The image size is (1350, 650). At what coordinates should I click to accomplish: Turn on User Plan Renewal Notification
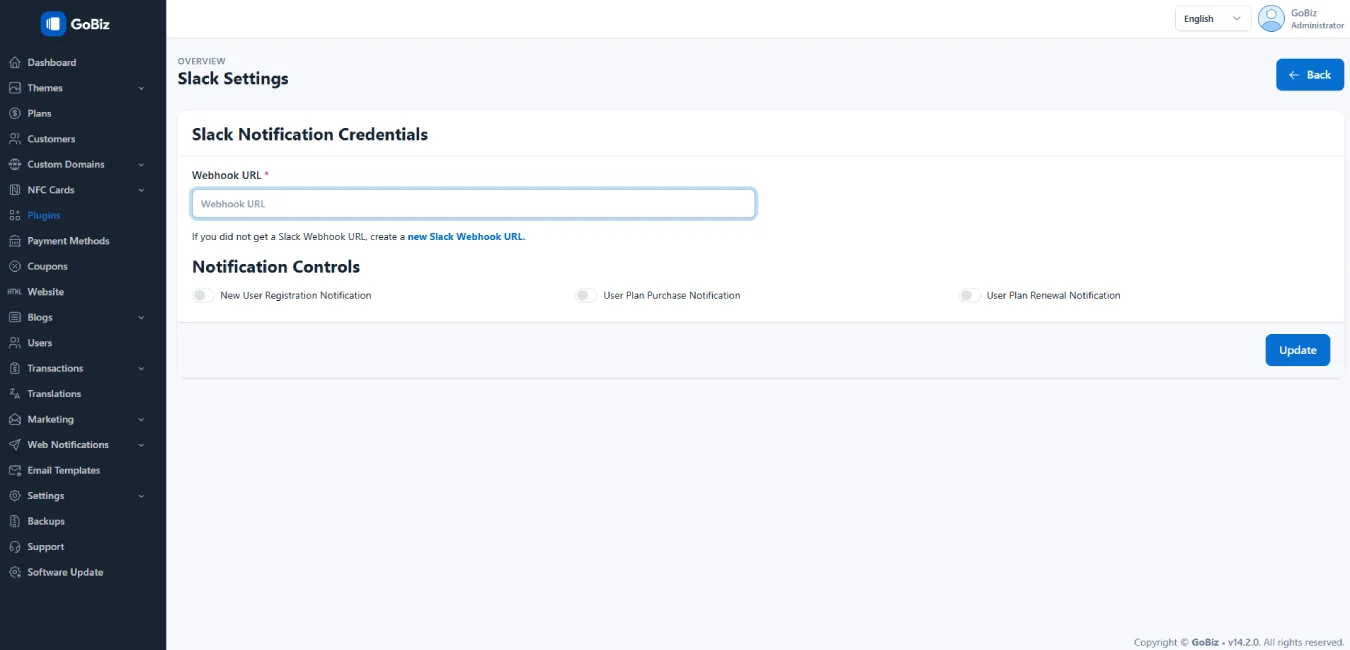point(969,295)
